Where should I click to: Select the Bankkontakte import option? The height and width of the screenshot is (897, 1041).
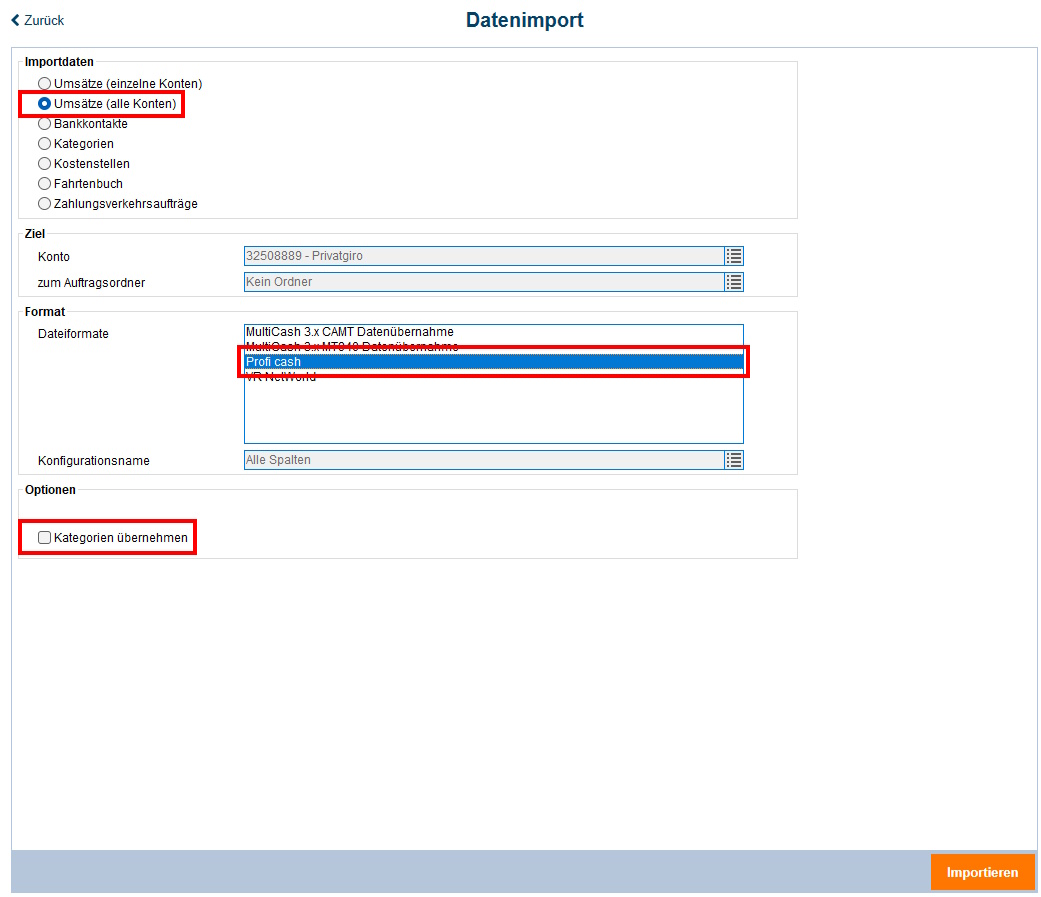(44, 123)
